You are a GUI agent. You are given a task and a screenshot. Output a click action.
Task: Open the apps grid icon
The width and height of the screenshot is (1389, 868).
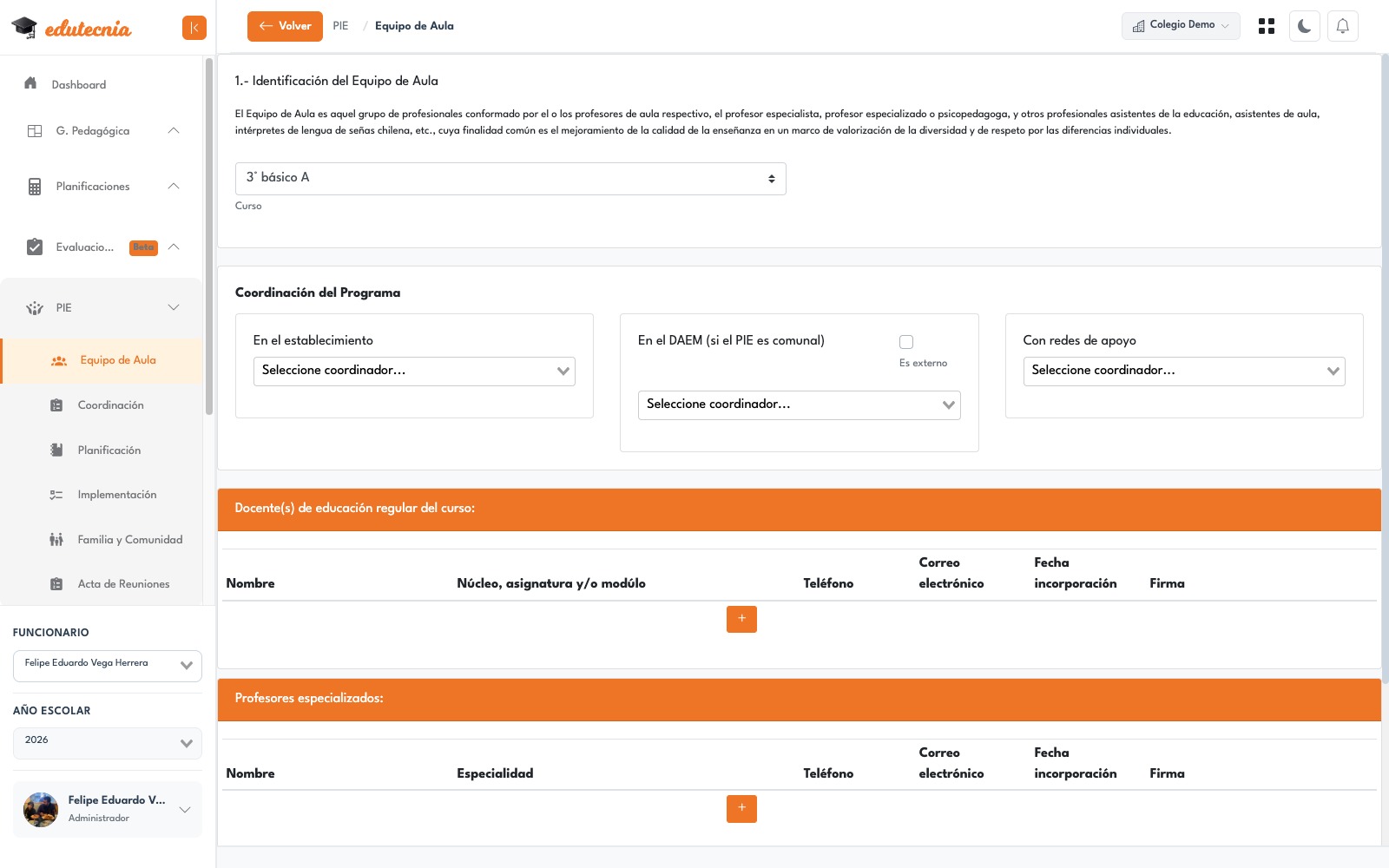[x=1267, y=26]
